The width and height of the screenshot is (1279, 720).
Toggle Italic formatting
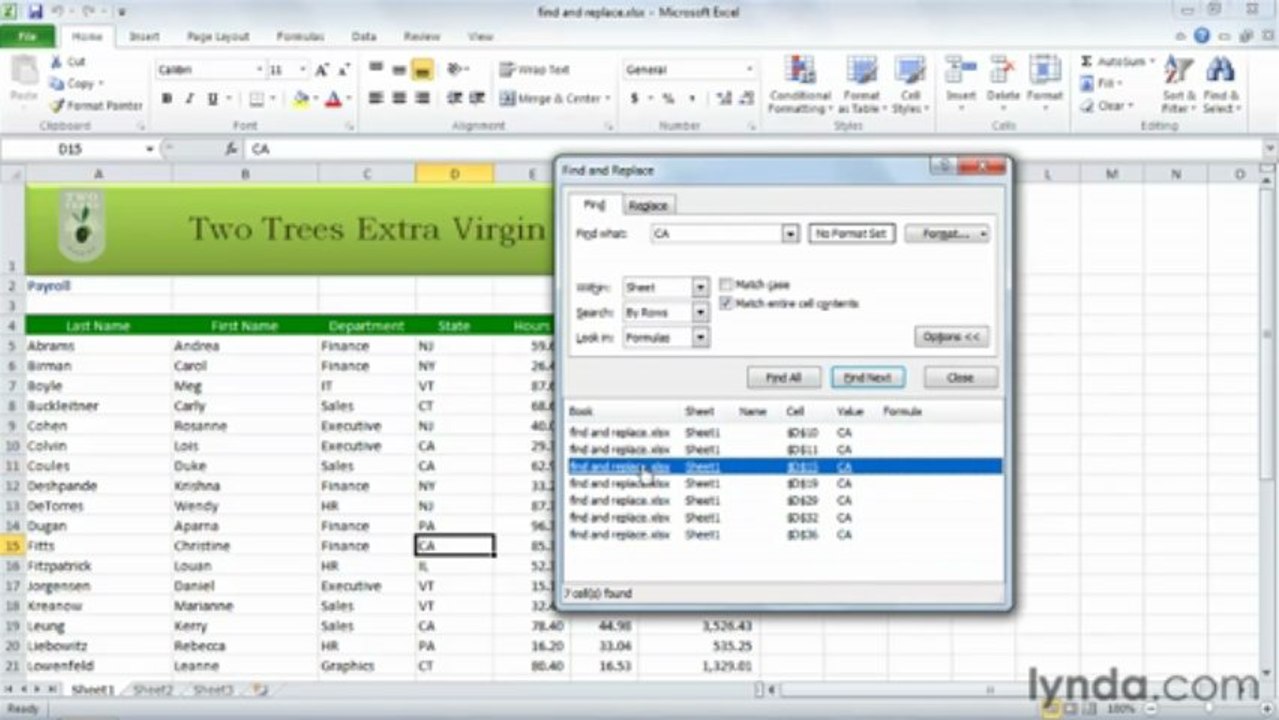pyautogui.click(x=190, y=99)
